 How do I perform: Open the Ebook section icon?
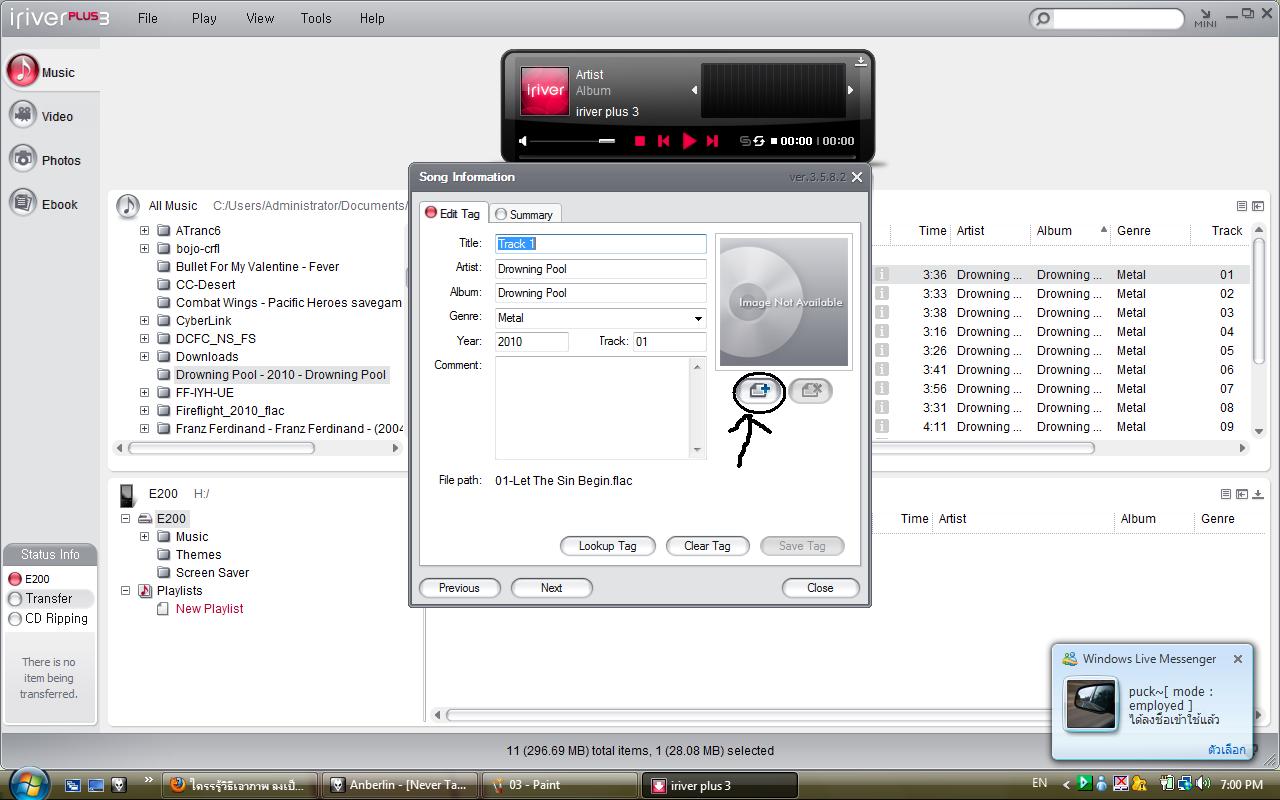[x=23, y=203]
